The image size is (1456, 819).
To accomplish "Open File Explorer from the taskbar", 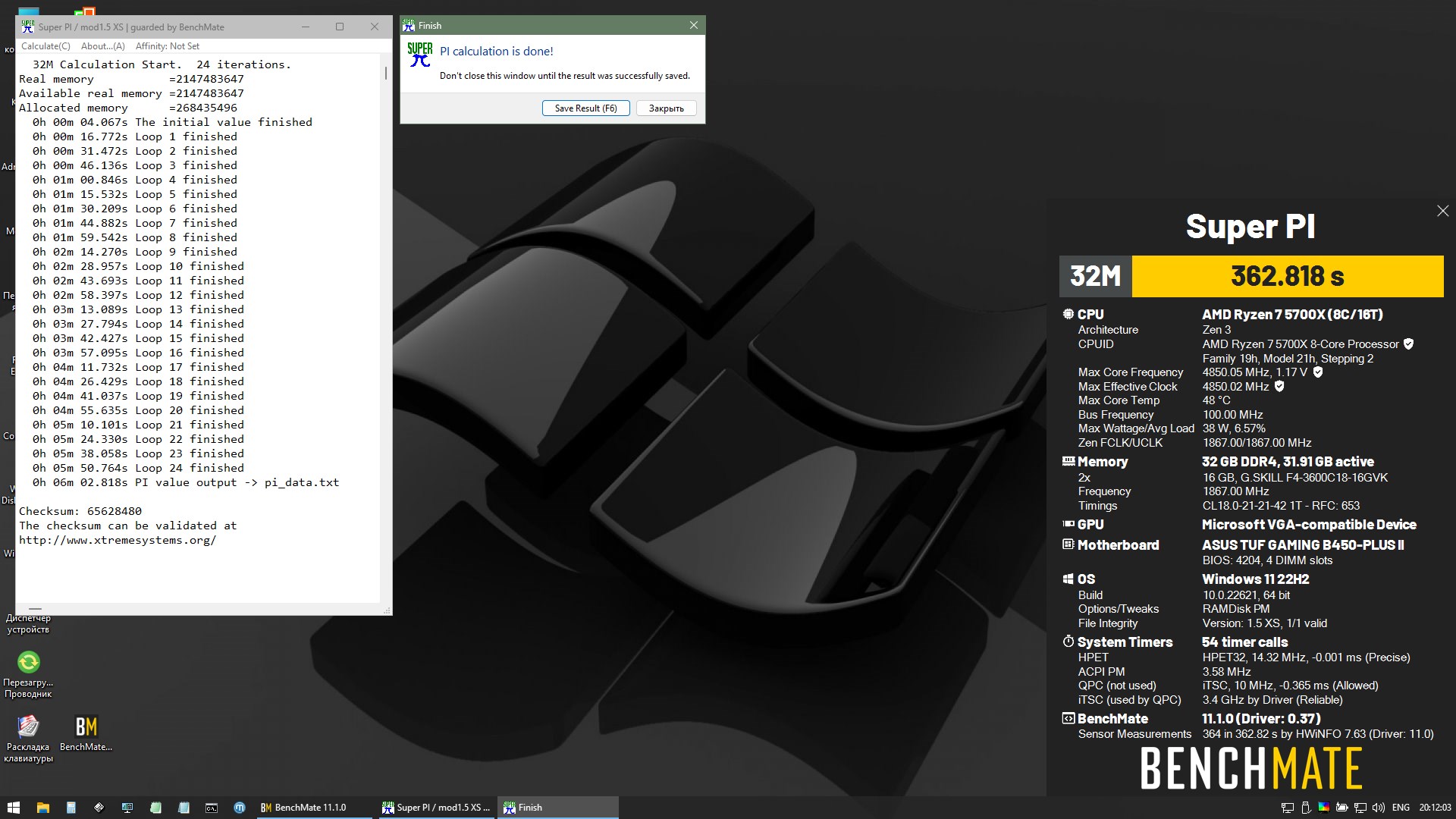I will [x=42, y=808].
